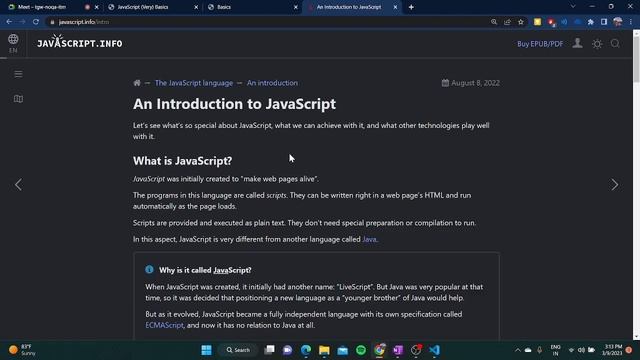Reload the current page
This screenshot has height=360, width=640.
(36, 22)
